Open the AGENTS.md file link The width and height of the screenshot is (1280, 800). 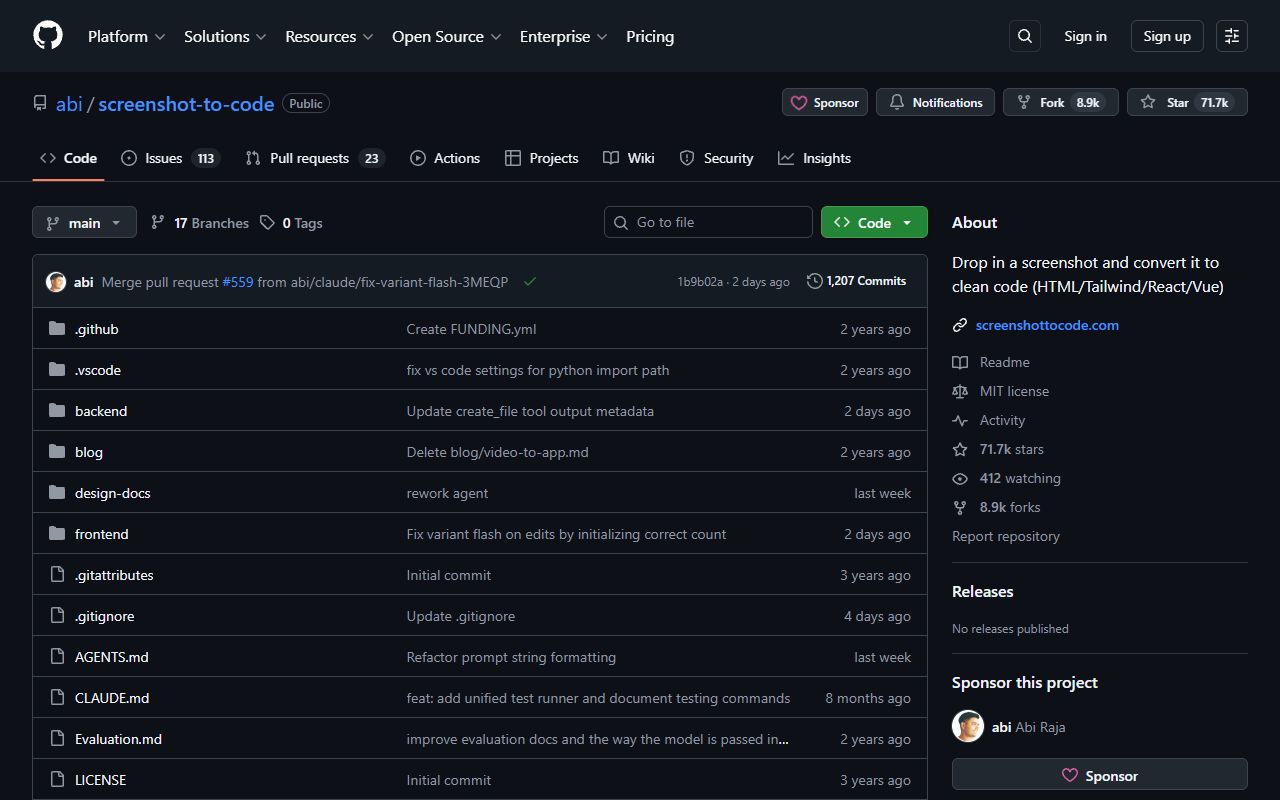pyautogui.click(x=111, y=656)
